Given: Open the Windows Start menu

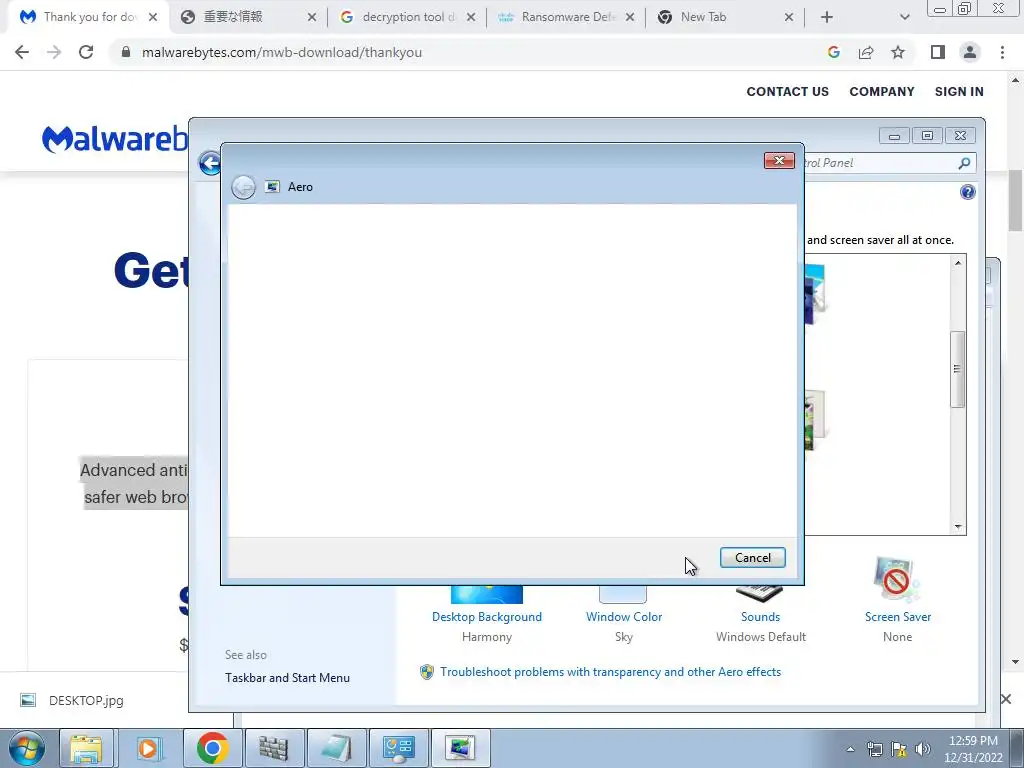Looking at the screenshot, I should tap(26, 748).
